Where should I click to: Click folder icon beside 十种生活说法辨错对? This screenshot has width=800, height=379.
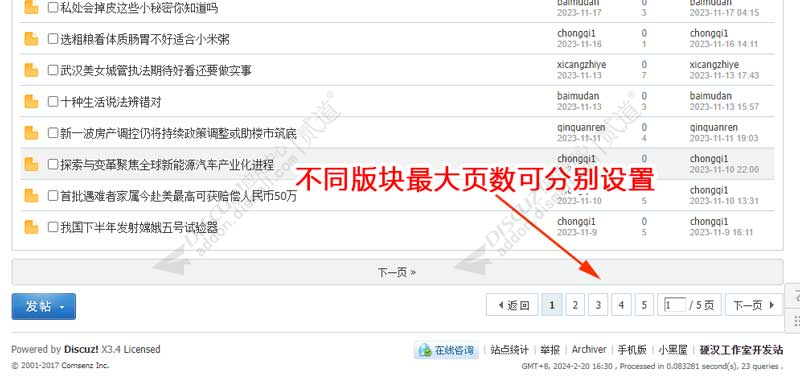pyautogui.click(x=31, y=102)
